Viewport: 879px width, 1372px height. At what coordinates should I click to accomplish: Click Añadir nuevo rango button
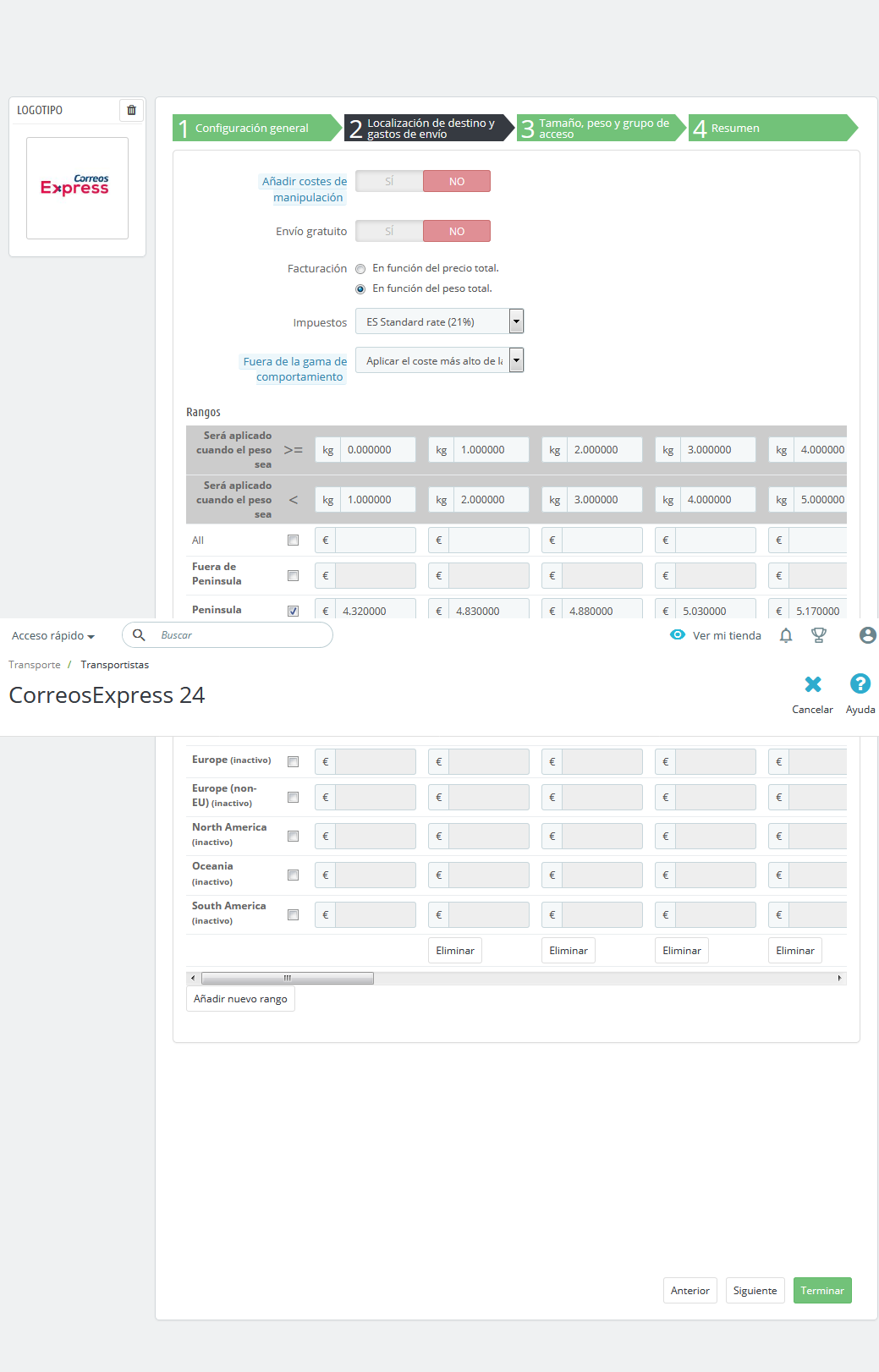[240, 999]
